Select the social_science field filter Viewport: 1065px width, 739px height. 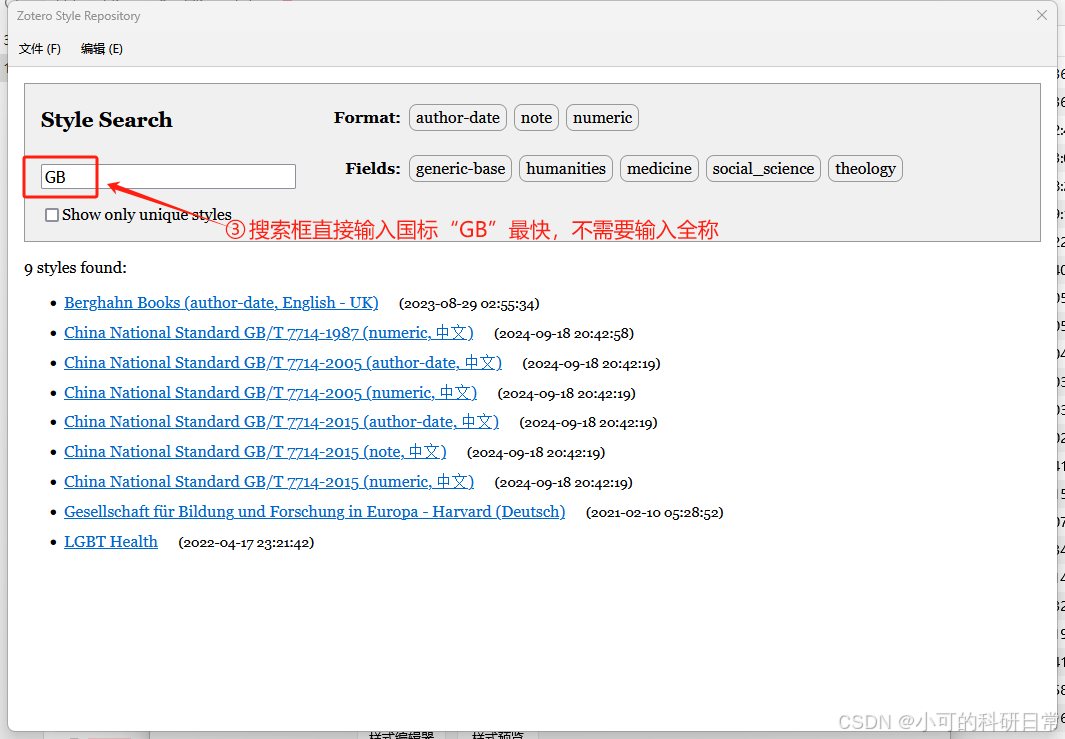tap(763, 168)
